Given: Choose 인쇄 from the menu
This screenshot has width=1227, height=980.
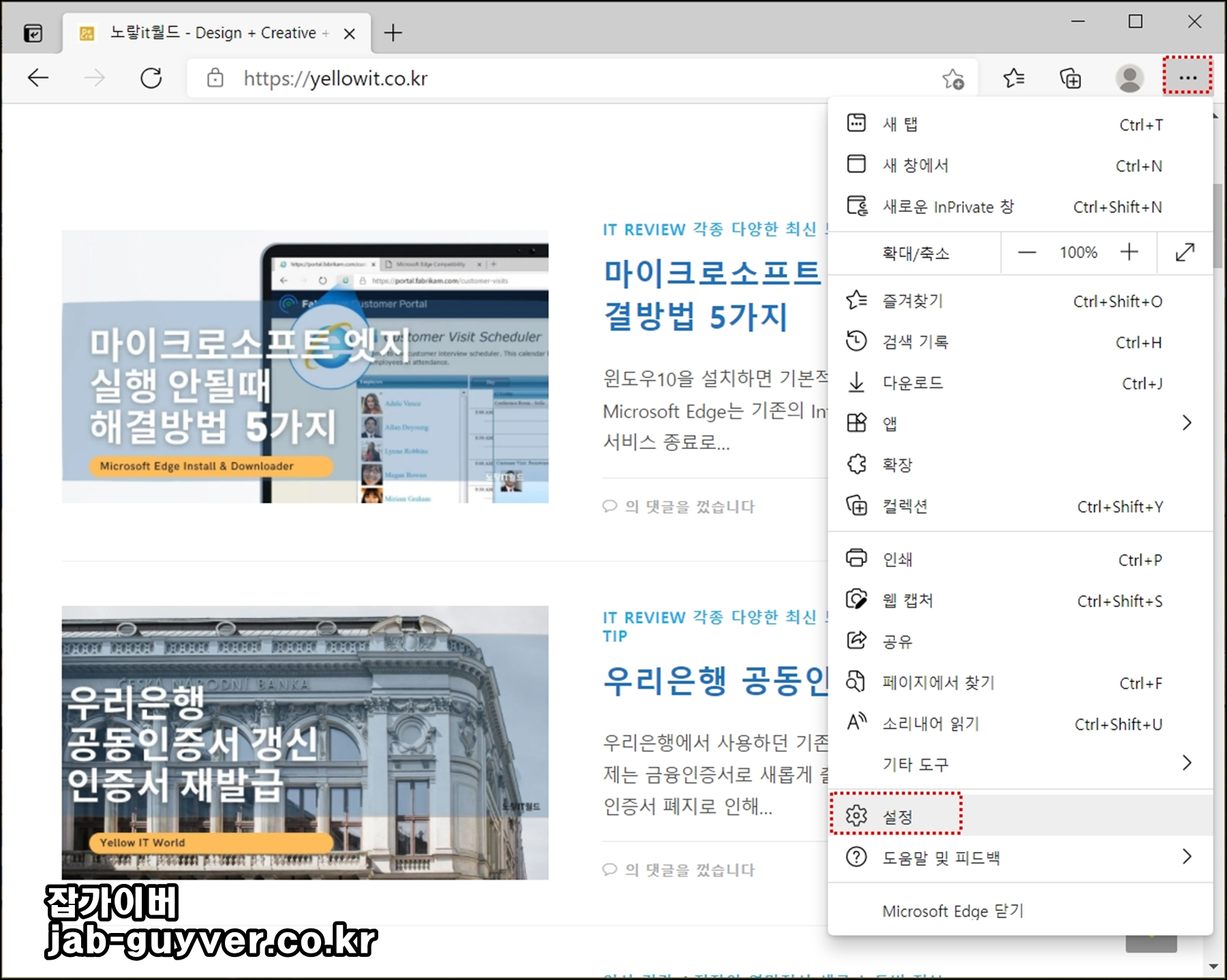Looking at the screenshot, I should [x=1020, y=560].
